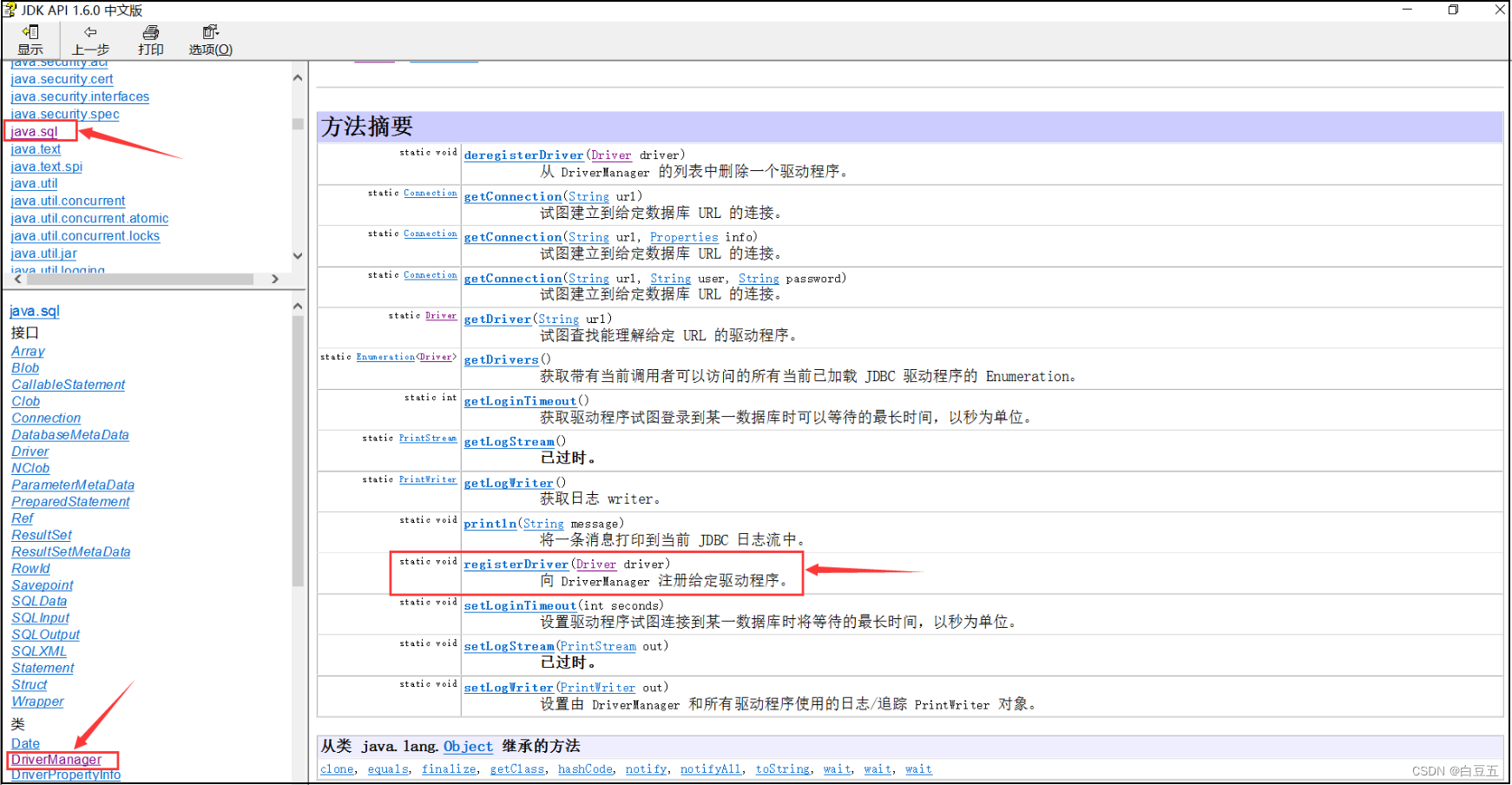Viewport: 1512px width, 785px height.
Task: Click right arrow of package list horizontal scrollbar
Action: pyautogui.click(x=275, y=279)
